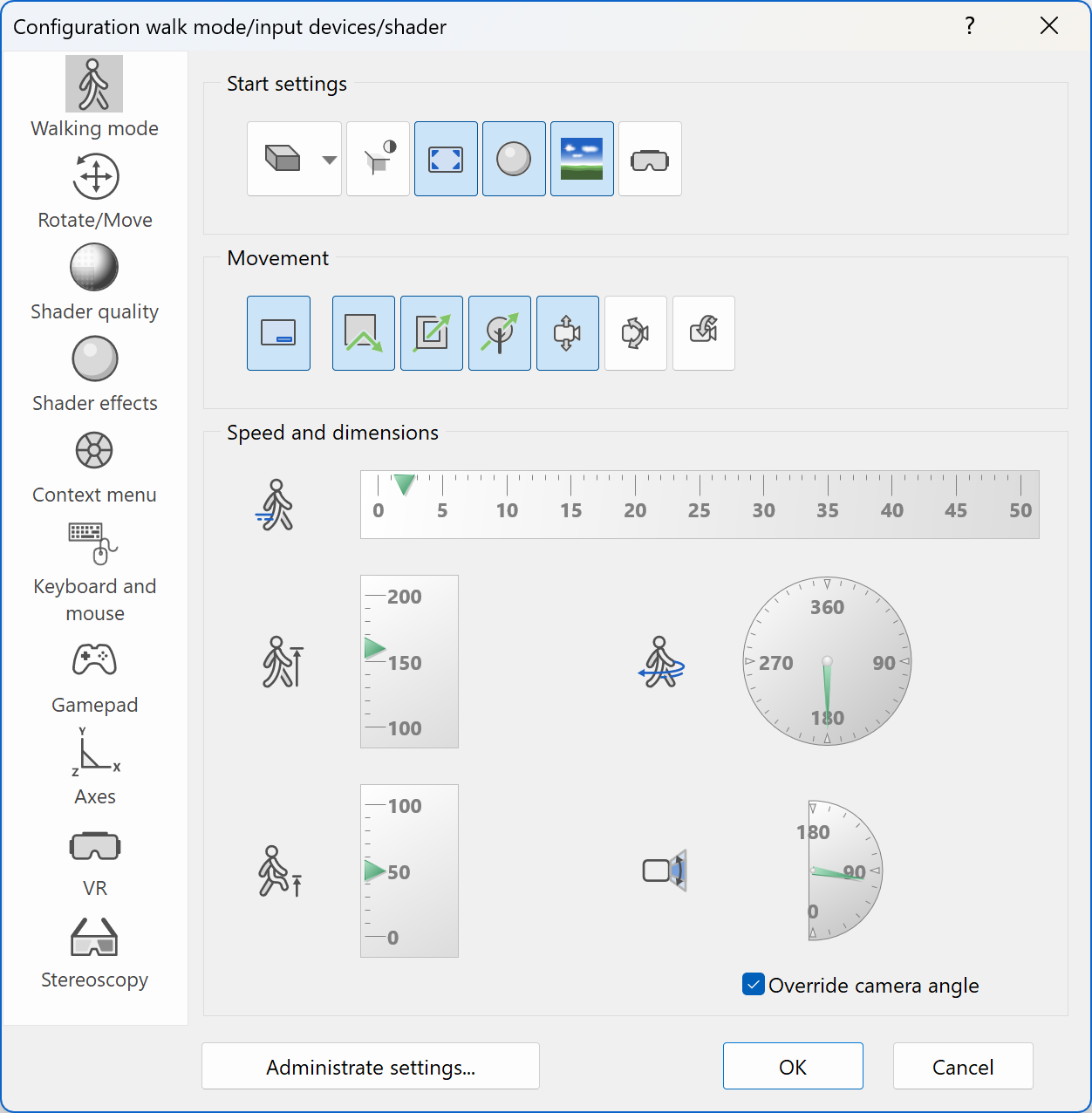Screen dimensions: 1092x1113
Task: Toggle full screen start setting button
Action: (446, 159)
